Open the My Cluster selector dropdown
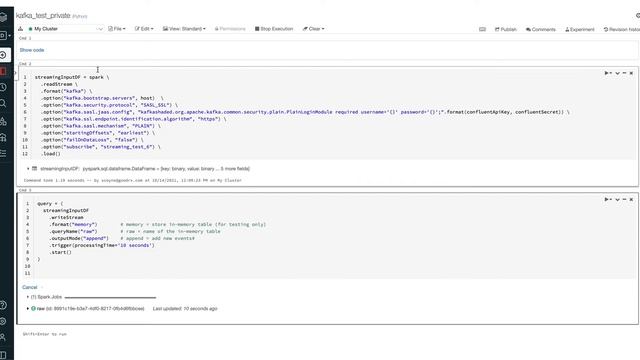The width and height of the screenshot is (640, 360). coord(65,29)
